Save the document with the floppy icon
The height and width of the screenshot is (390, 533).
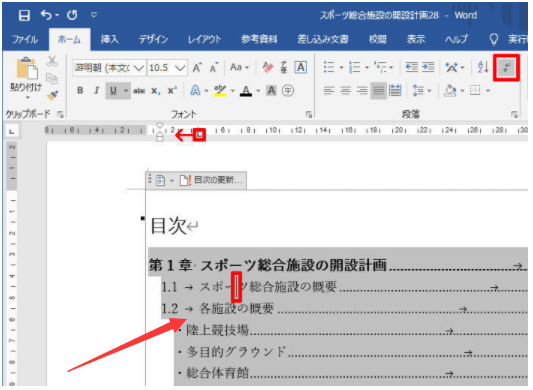(x=24, y=15)
